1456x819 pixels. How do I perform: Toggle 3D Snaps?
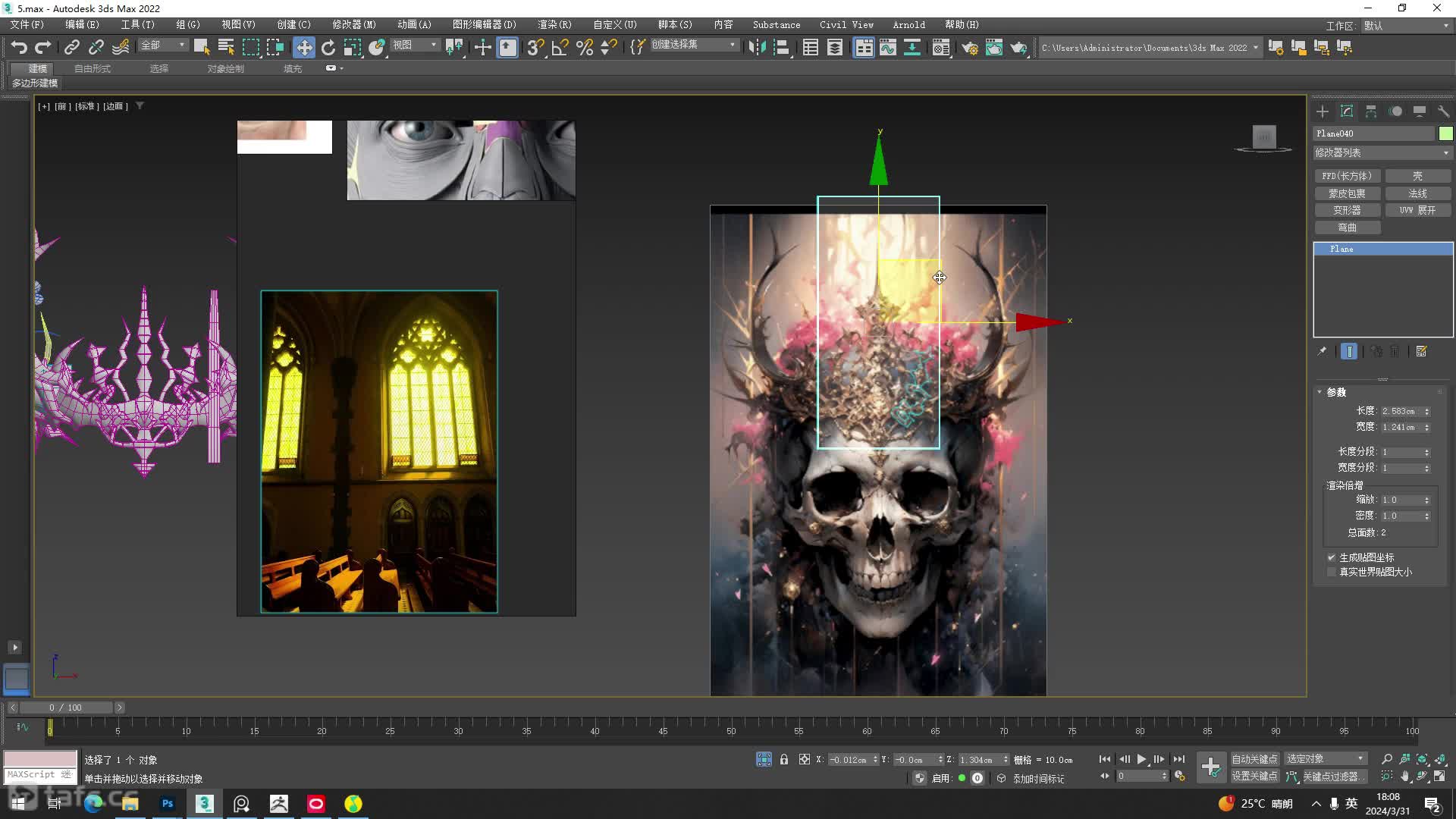click(535, 47)
